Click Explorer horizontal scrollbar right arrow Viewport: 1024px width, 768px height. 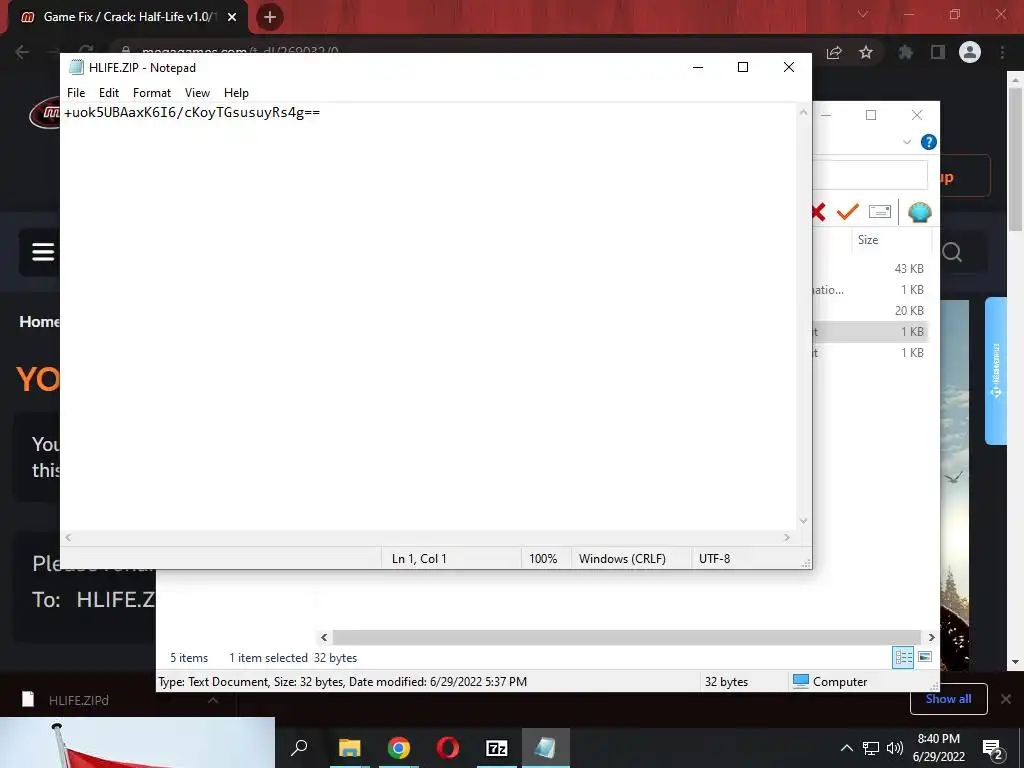point(931,637)
